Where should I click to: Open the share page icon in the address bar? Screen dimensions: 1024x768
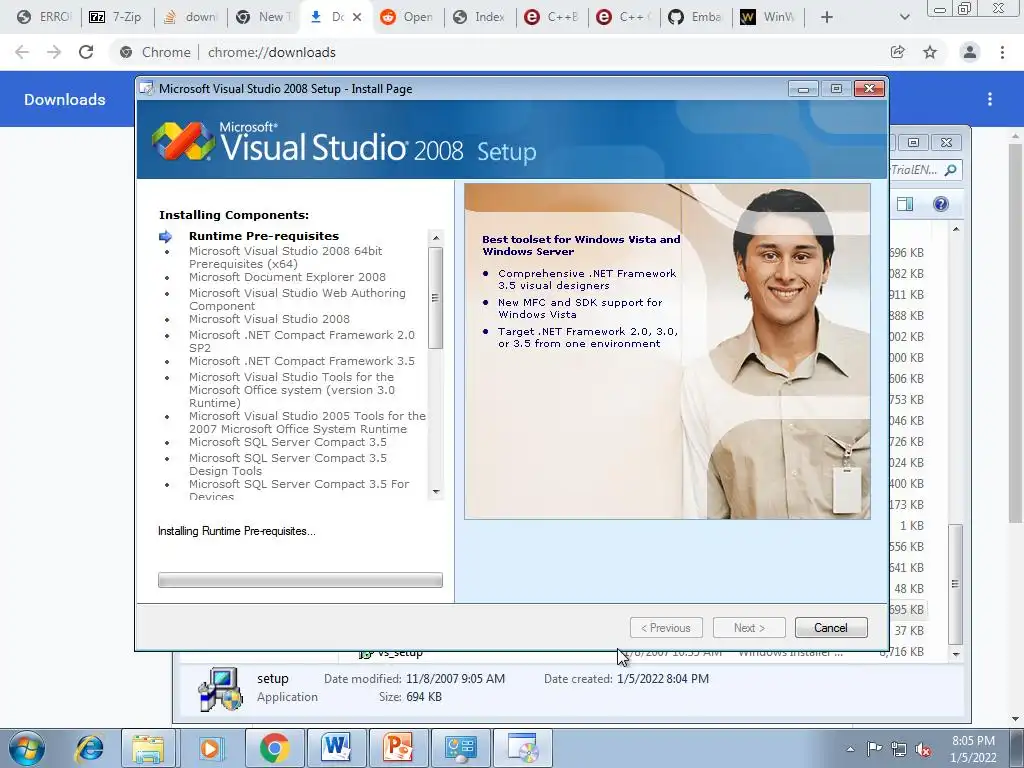(x=898, y=52)
